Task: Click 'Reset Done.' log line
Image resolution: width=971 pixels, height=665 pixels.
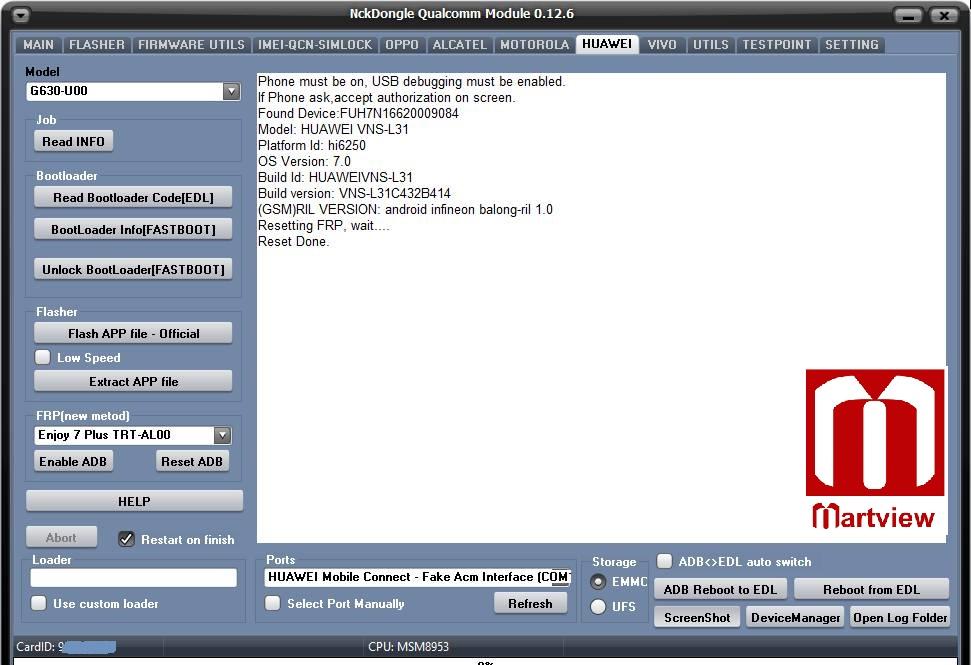Action: pyautogui.click(x=294, y=241)
